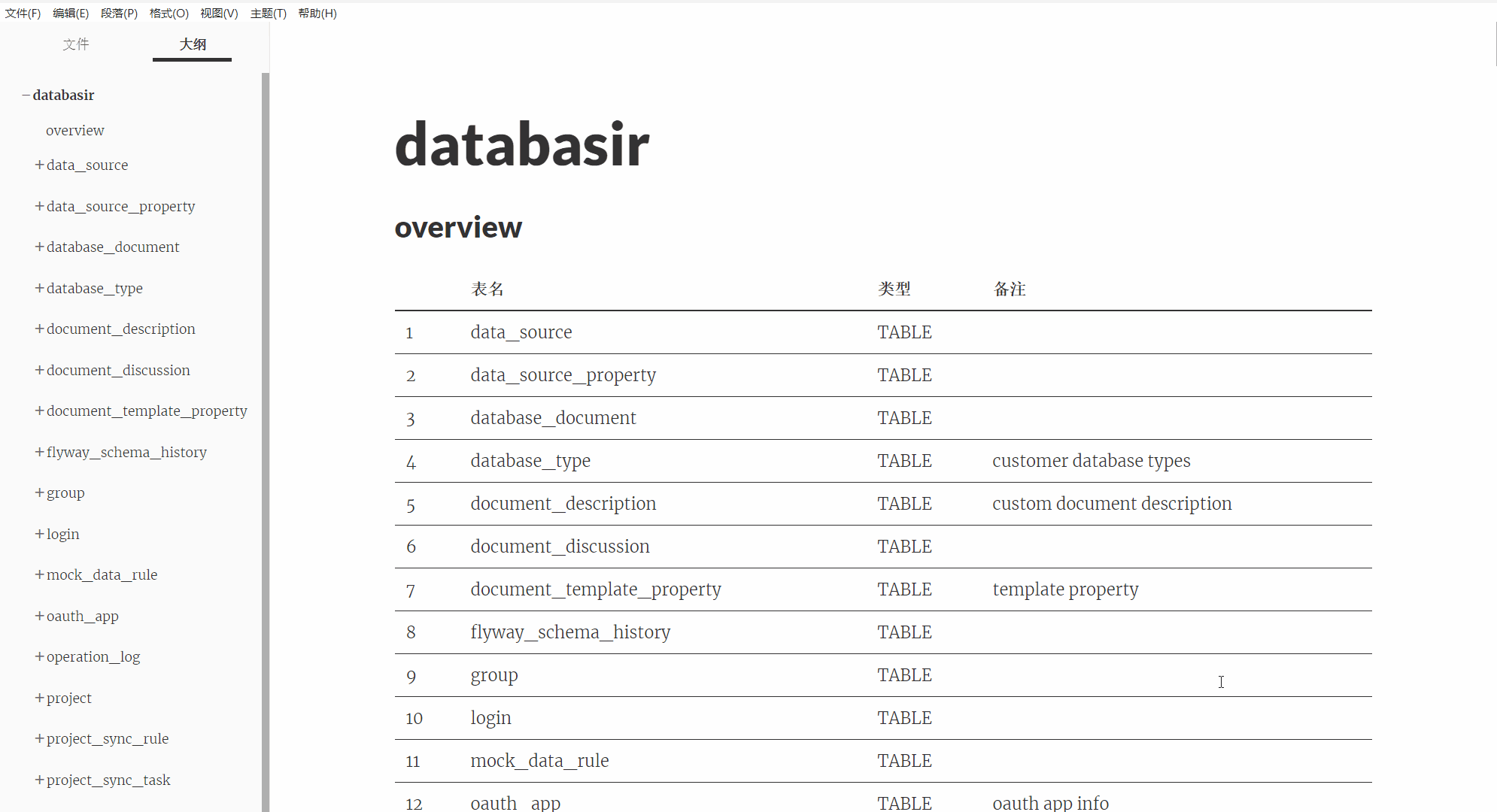Select the 大纲 sidebar tab
This screenshot has width=1497, height=812.
click(192, 44)
